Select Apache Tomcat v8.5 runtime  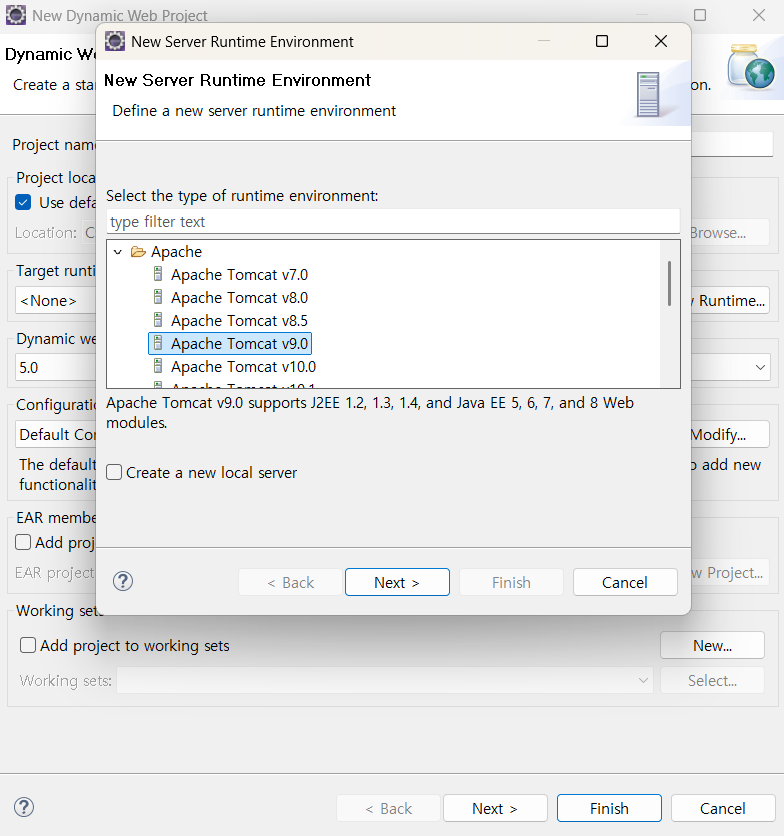point(239,321)
